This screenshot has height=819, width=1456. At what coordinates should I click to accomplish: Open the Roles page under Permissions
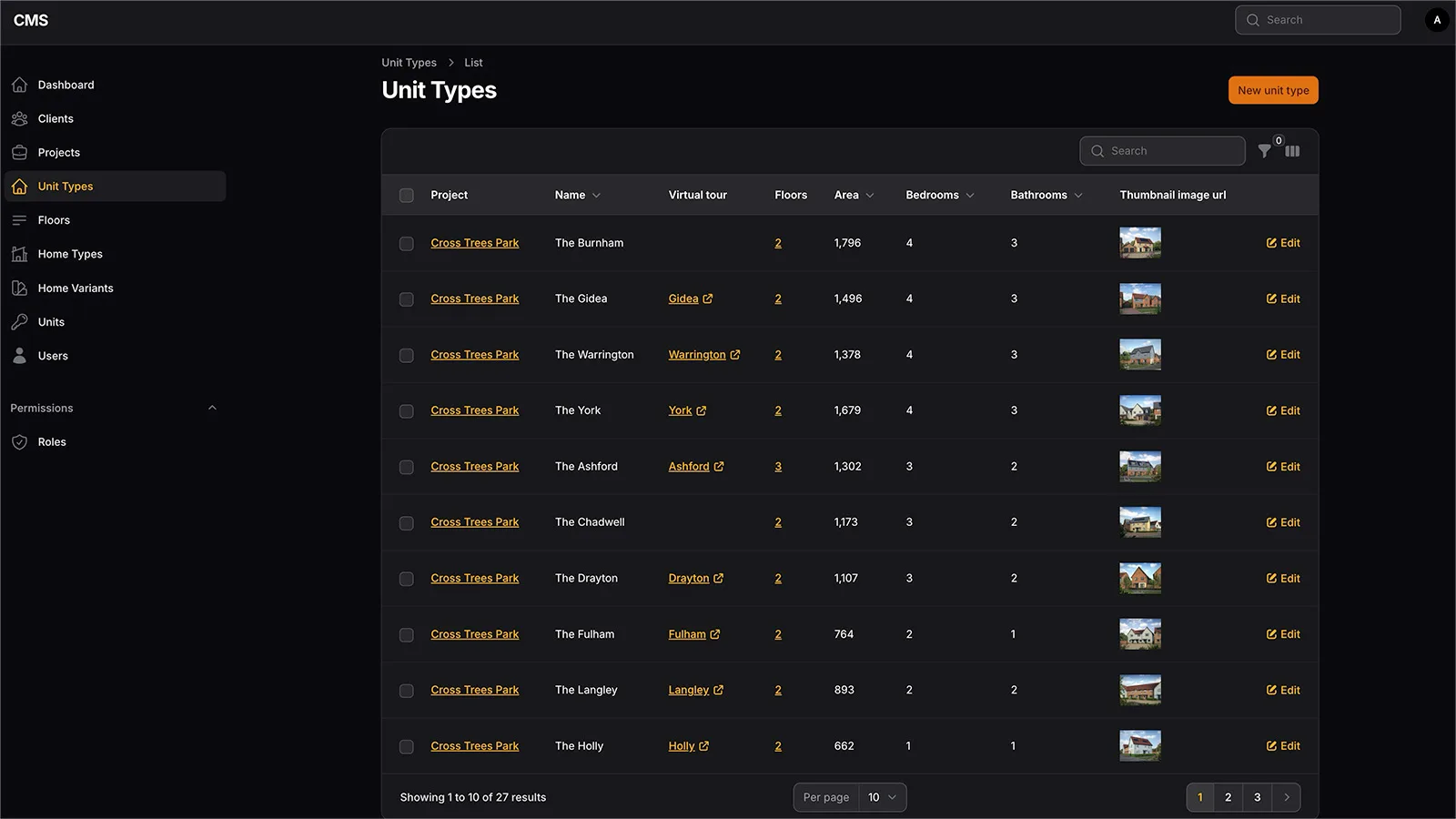52,441
